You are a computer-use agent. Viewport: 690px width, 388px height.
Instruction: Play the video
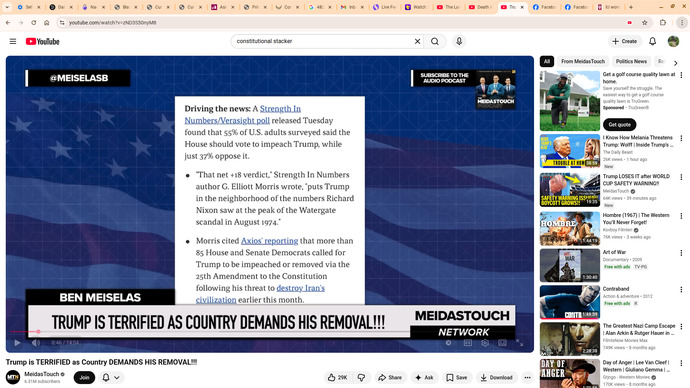pos(17,343)
